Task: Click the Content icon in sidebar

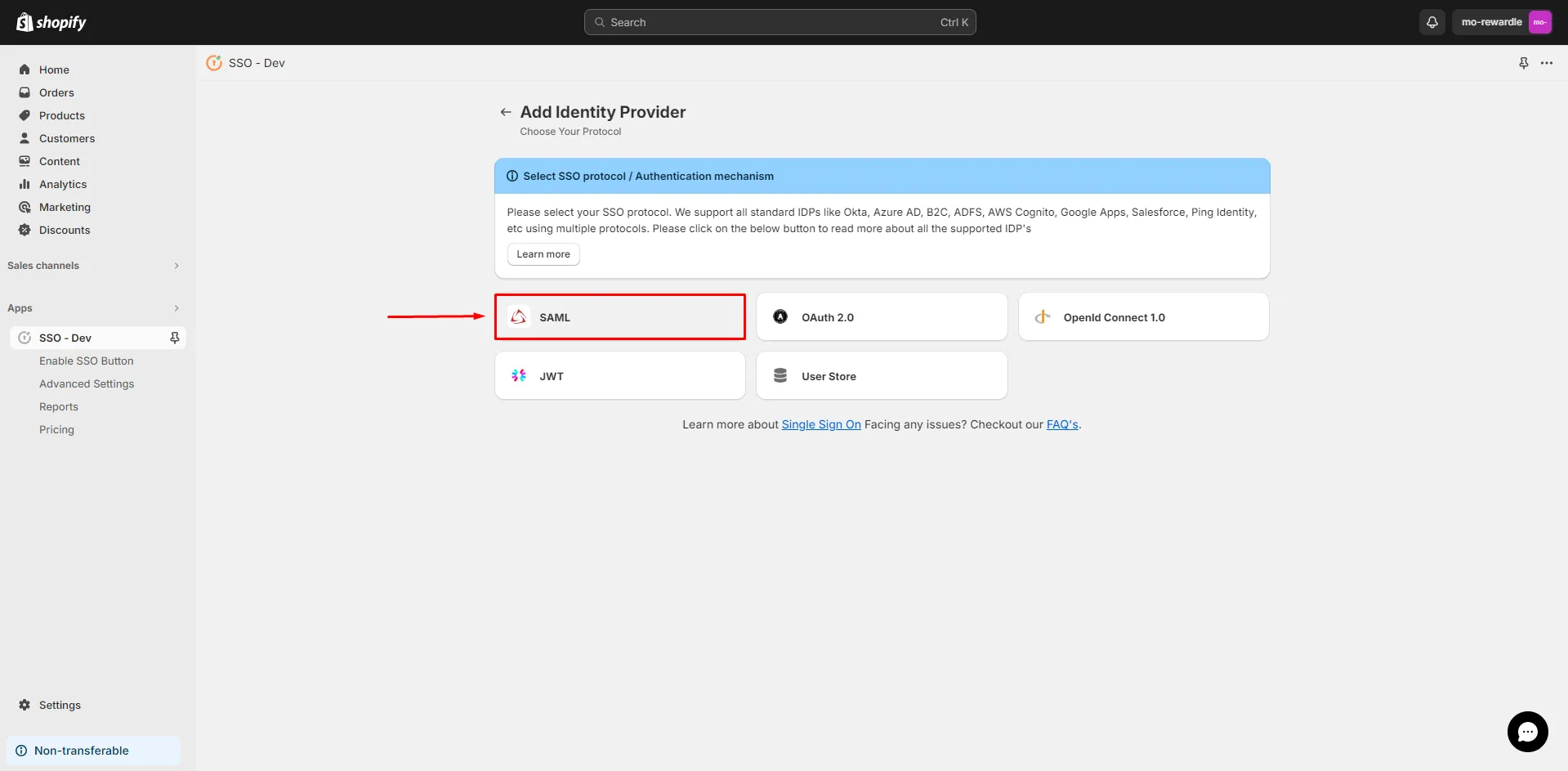Action: point(25,161)
